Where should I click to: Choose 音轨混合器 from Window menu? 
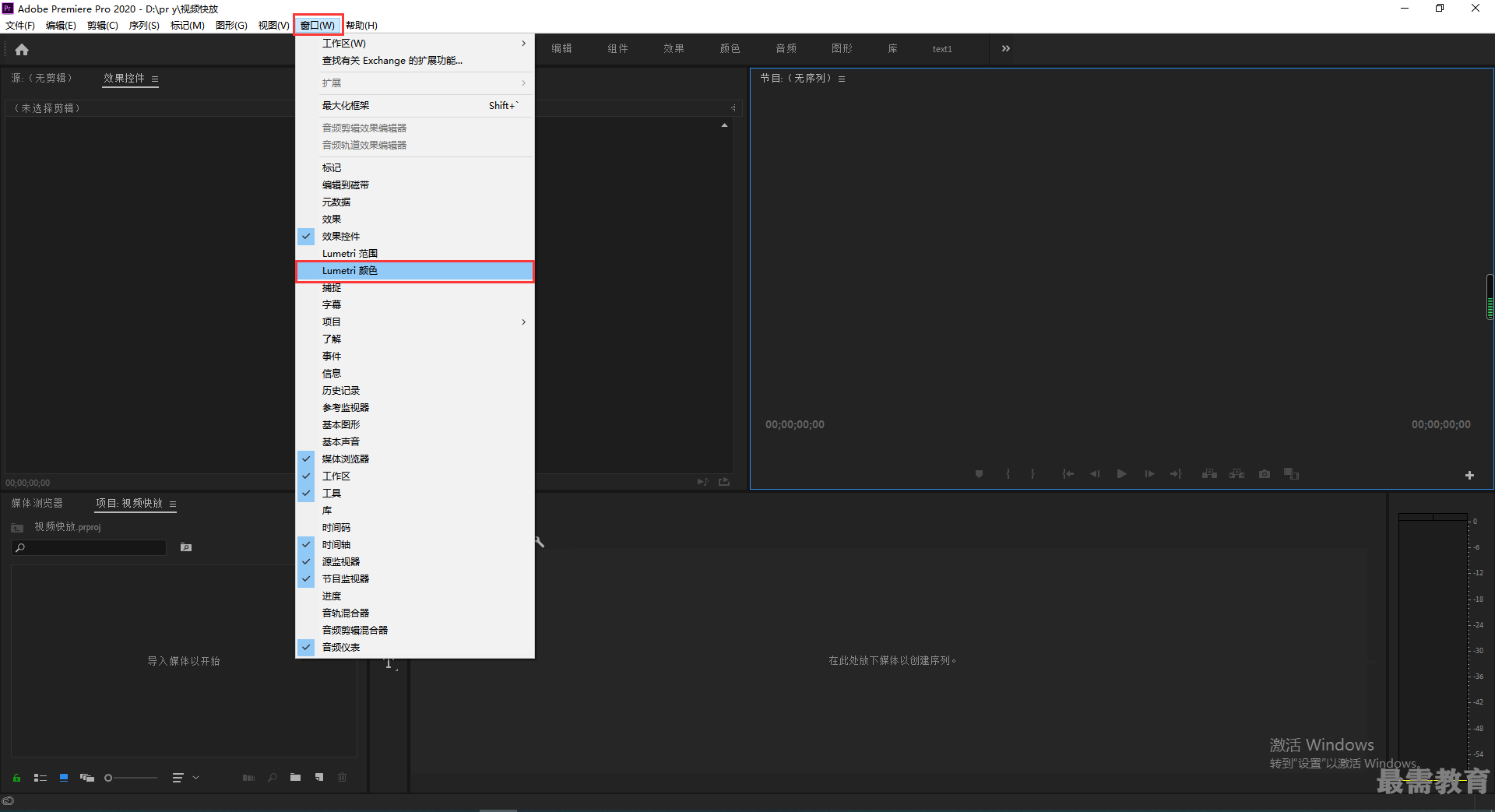tap(415, 613)
